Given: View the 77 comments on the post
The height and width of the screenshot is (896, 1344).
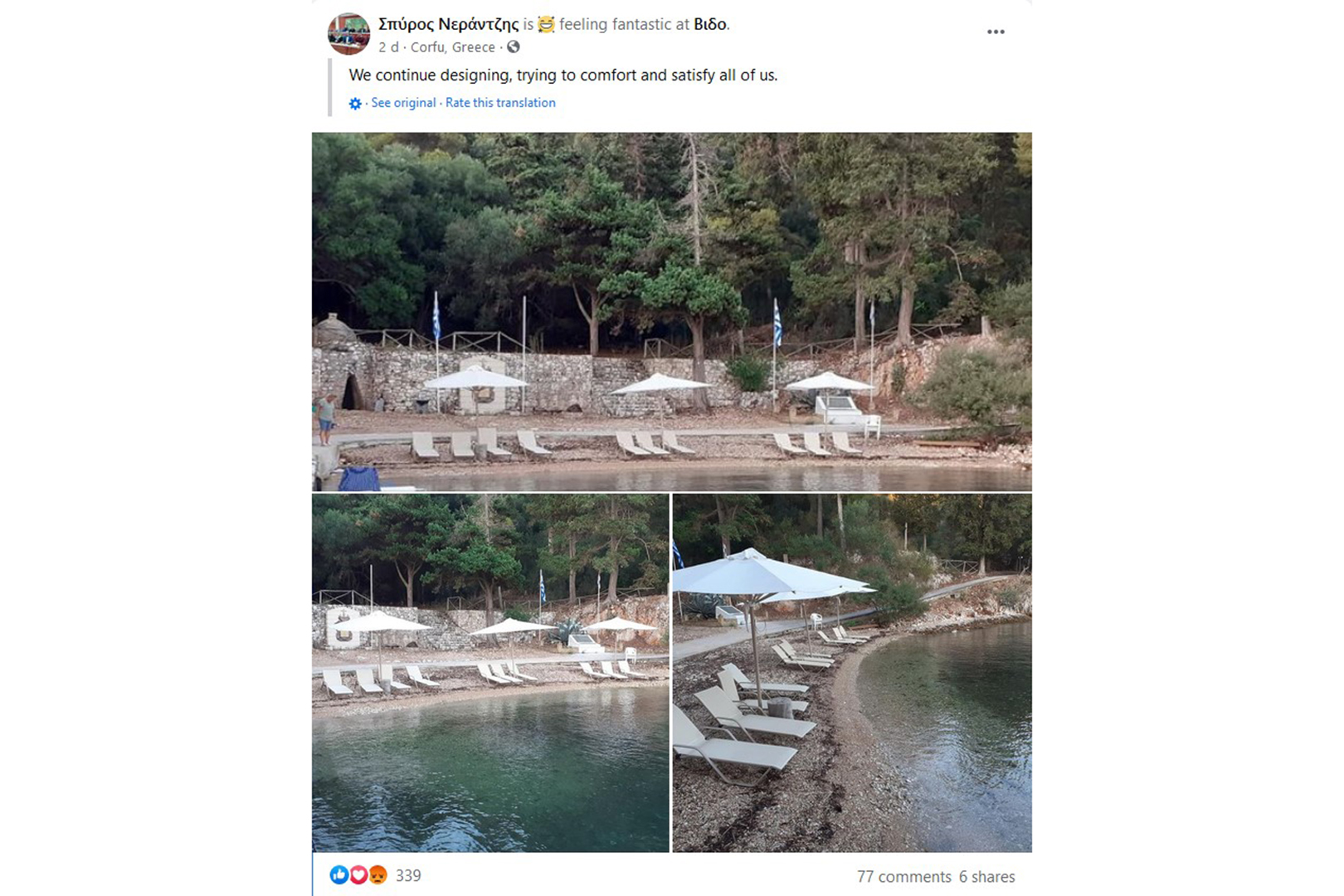Looking at the screenshot, I should tap(903, 875).
